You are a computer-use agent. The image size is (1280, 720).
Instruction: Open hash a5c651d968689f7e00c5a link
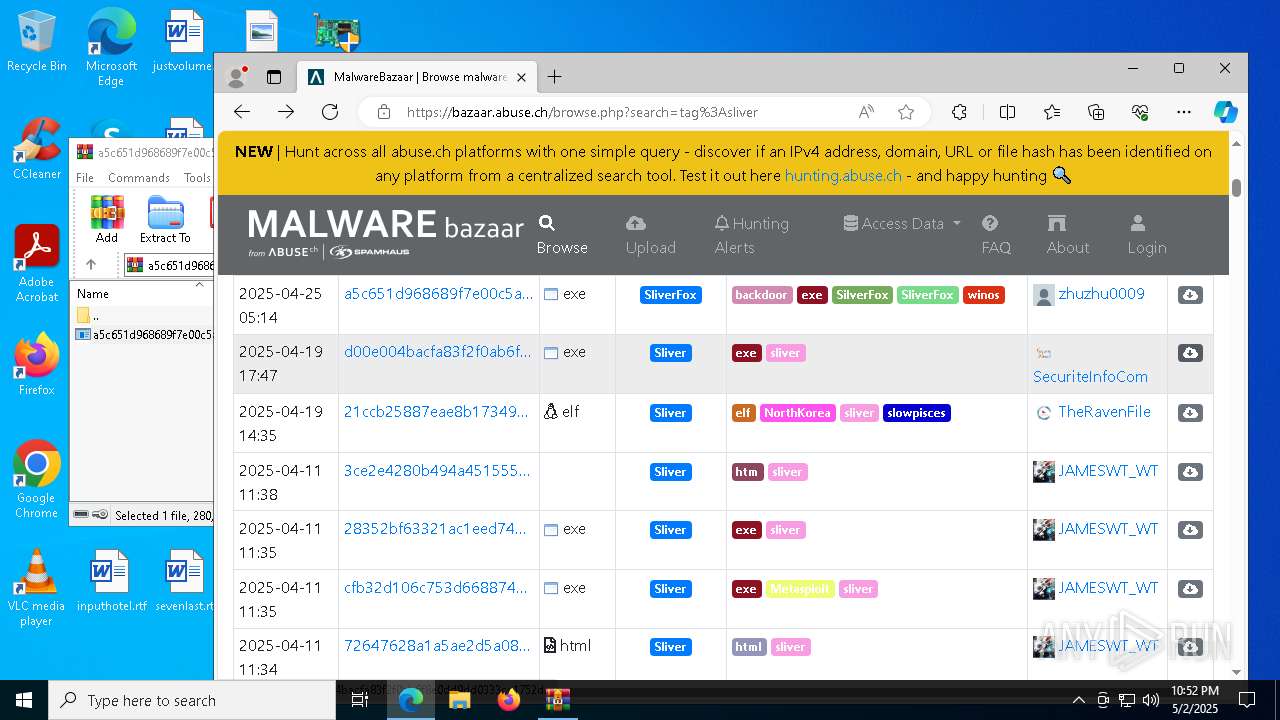(x=438, y=294)
